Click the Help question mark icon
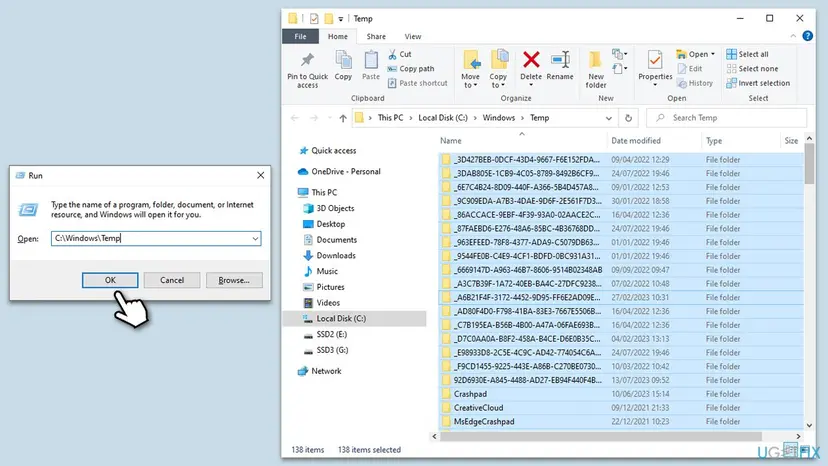 pyautogui.click(x=807, y=36)
